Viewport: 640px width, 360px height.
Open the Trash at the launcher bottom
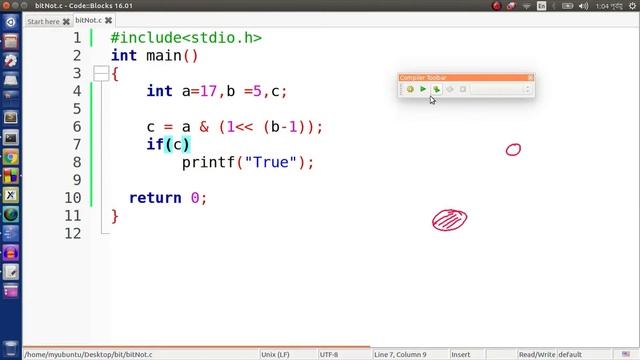[11, 348]
